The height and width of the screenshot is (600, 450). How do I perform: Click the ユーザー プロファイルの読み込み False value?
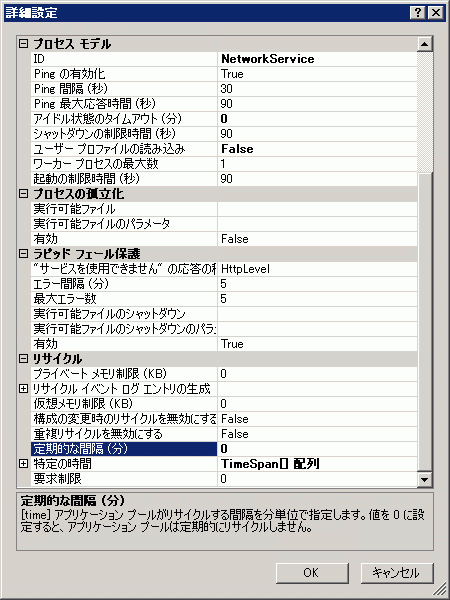(318, 149)
